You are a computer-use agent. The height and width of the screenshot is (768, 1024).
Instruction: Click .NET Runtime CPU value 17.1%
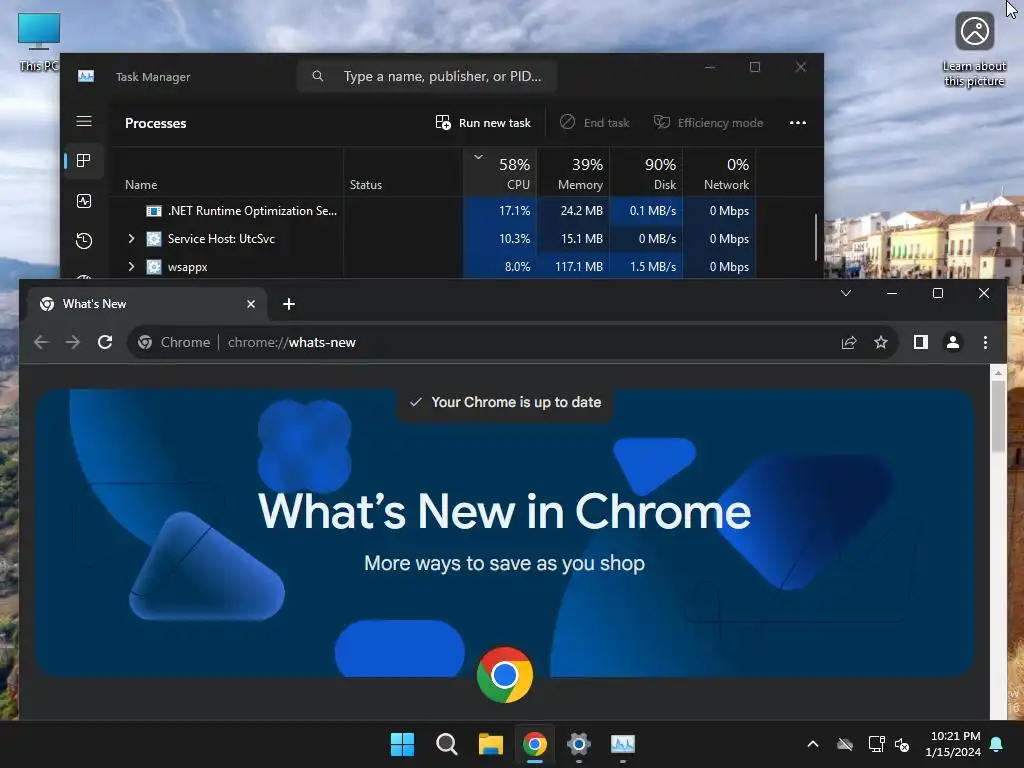coord(515,211)
